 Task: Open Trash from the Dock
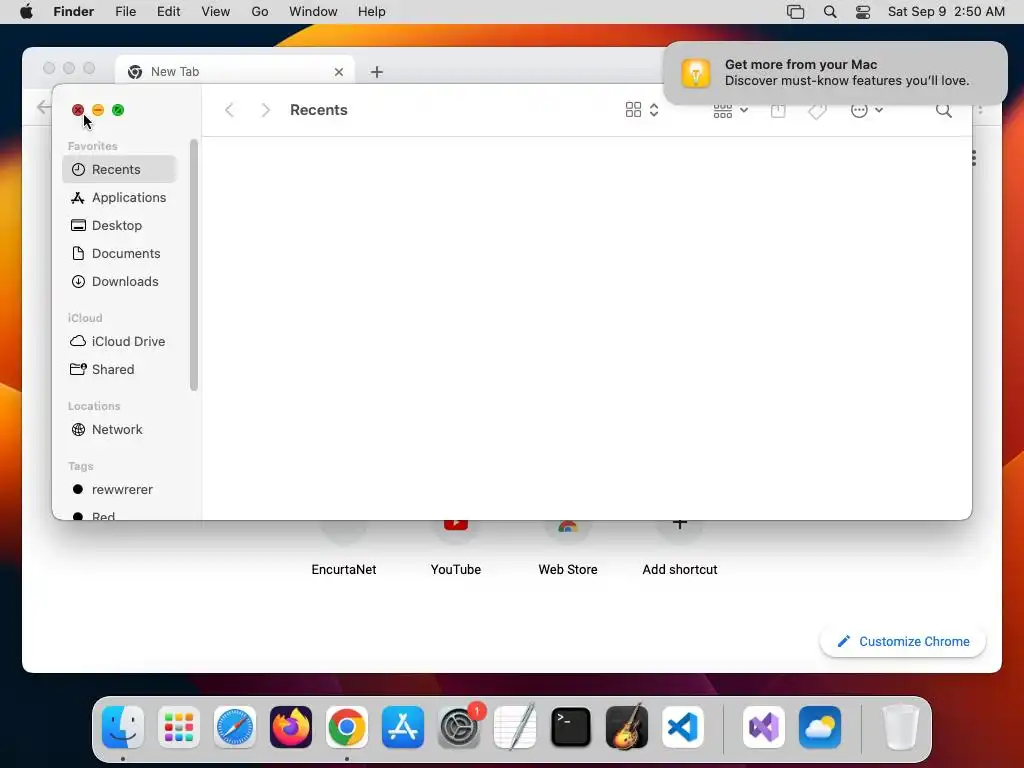(x=901, y=727)
